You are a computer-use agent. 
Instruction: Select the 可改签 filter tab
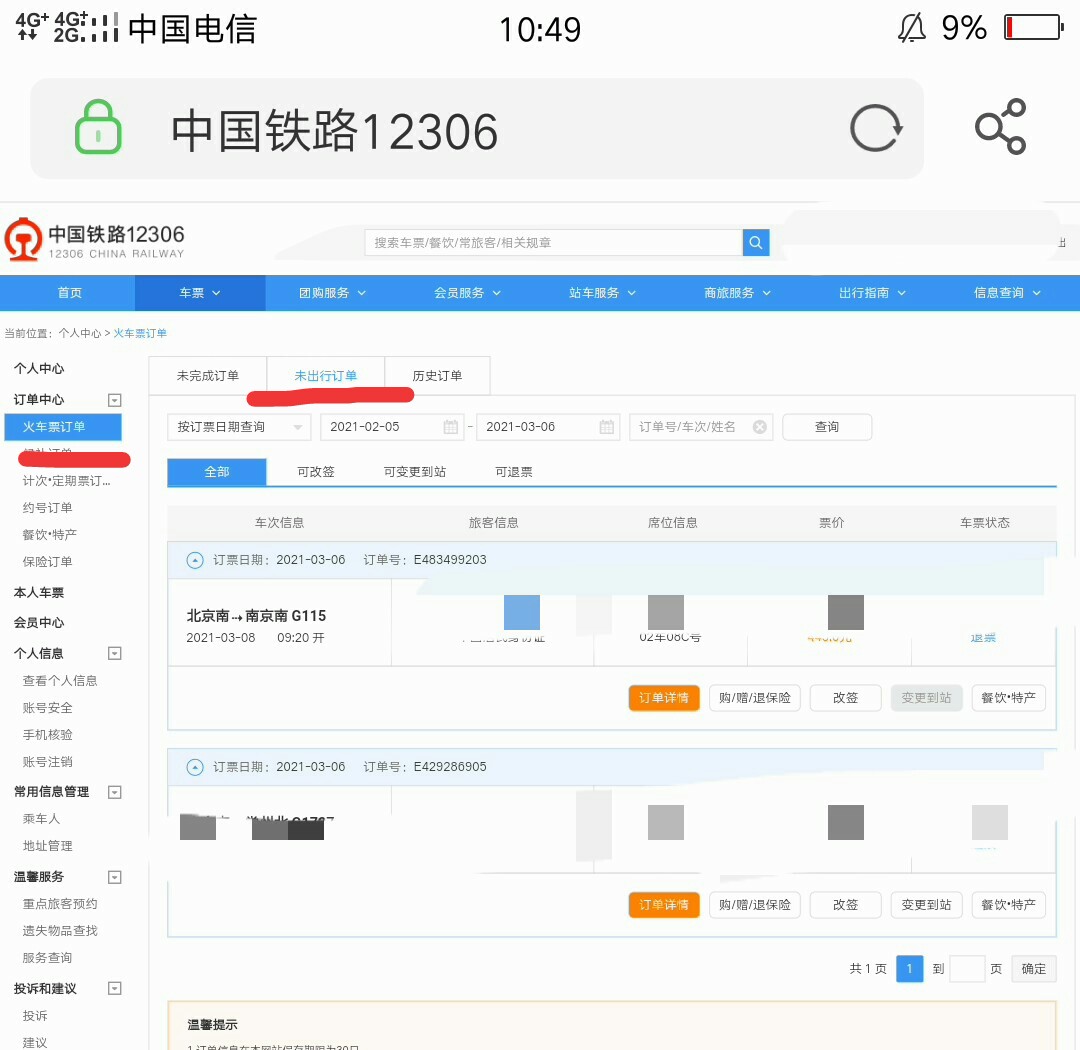click(x=315, y=472)
